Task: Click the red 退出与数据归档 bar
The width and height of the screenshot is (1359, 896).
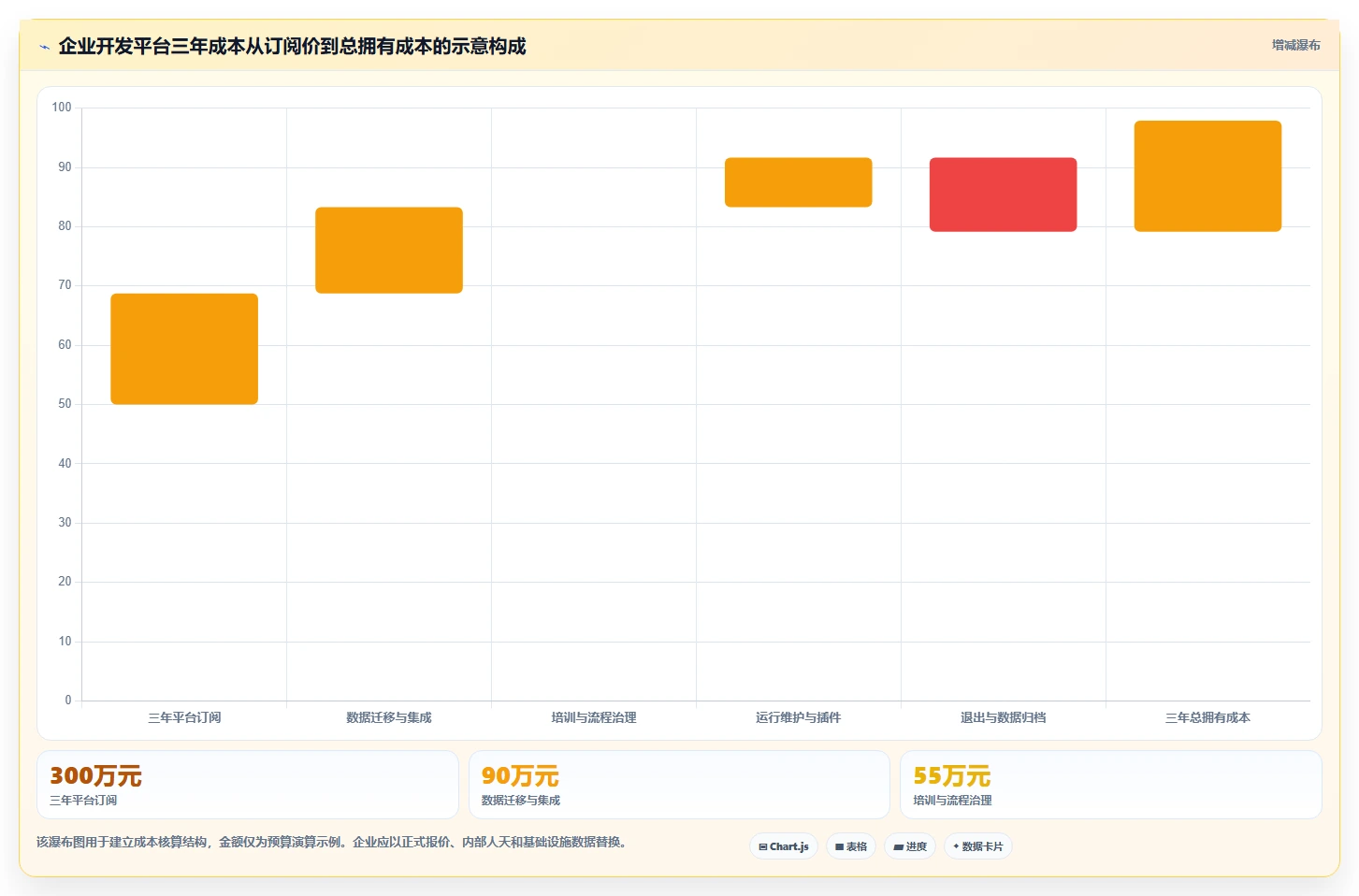Action: click(x=1003, y=195)
